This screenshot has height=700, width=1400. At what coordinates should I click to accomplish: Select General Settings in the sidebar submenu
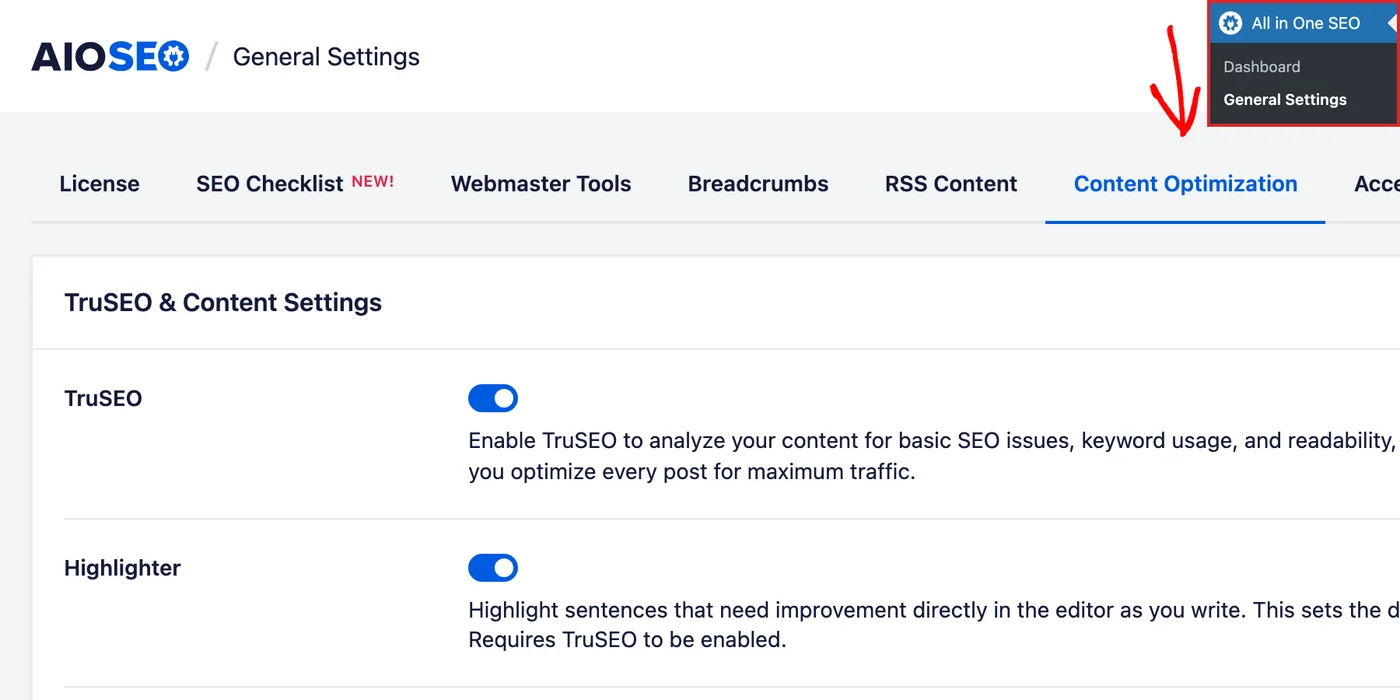pyautogui.click(x=1285, y=100)
